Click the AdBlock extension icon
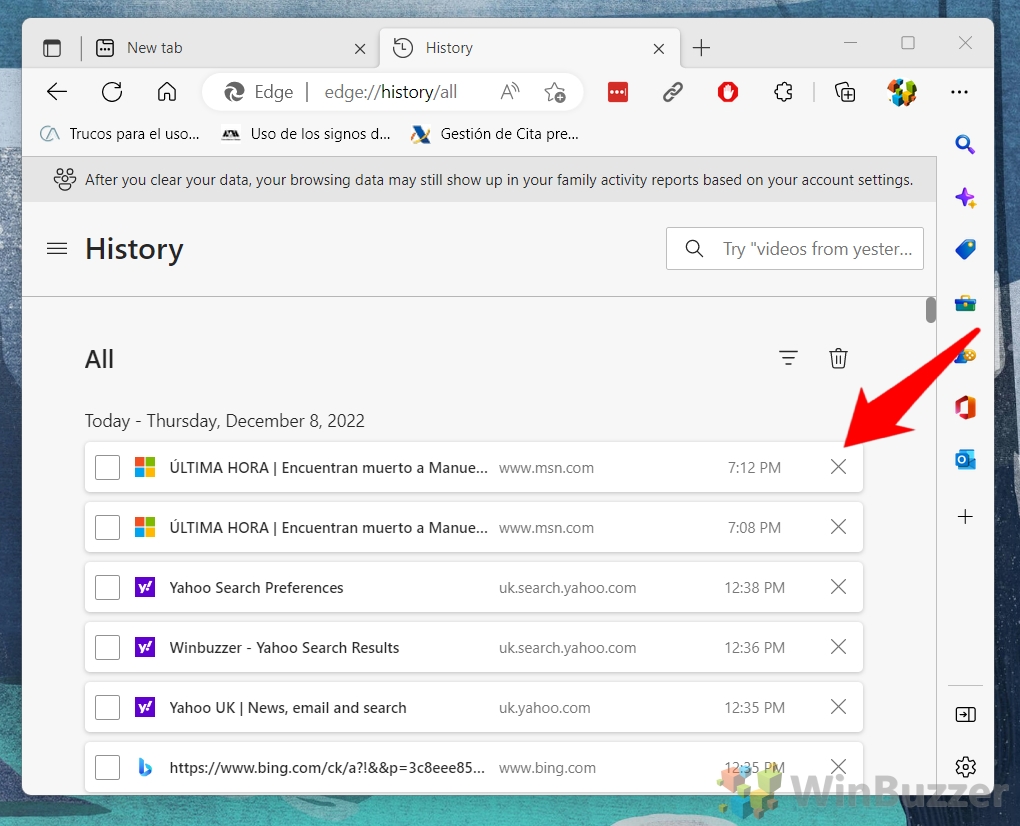Viewport: 1020px width, 826px height. click(x=727, y=91)
